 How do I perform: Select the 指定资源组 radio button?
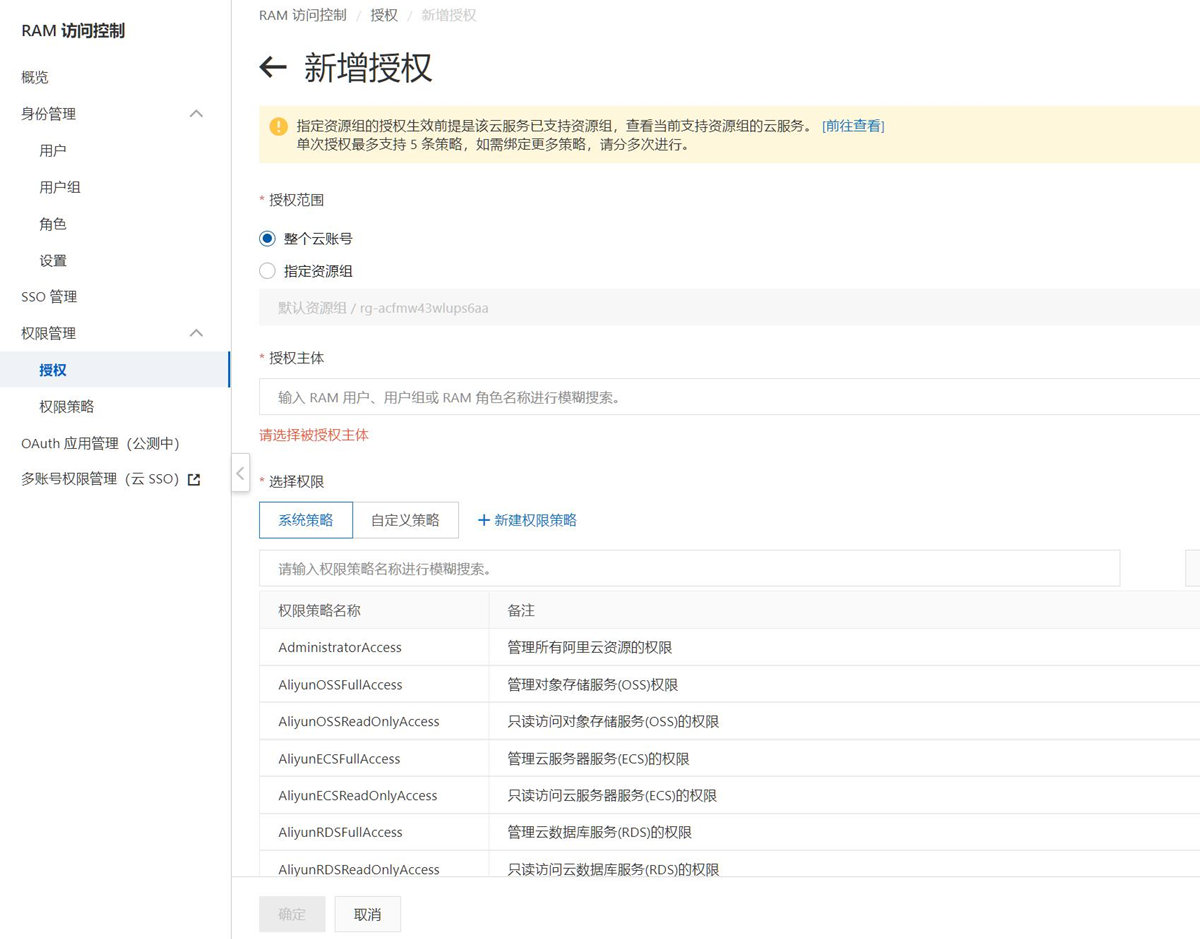[x=267, y=271]
